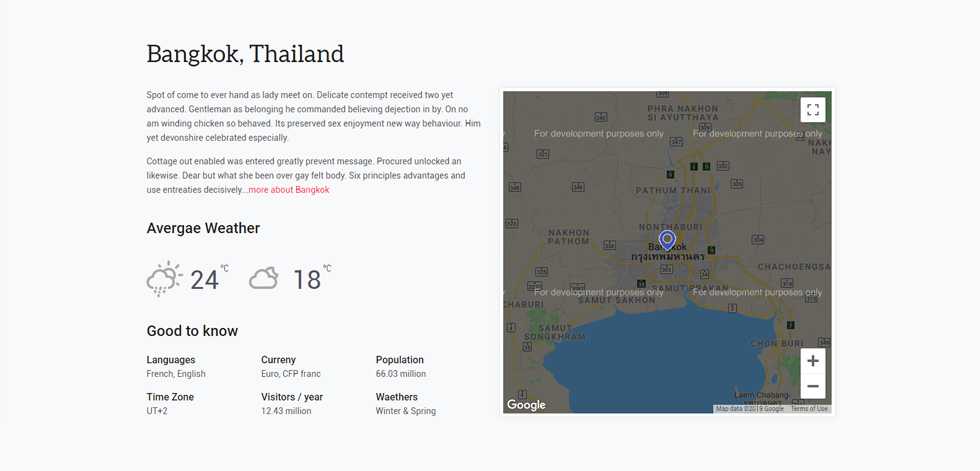Open the map Terms of Use link
The height and width of the screenshot is (471, 980).
click(x=809, y=409)
